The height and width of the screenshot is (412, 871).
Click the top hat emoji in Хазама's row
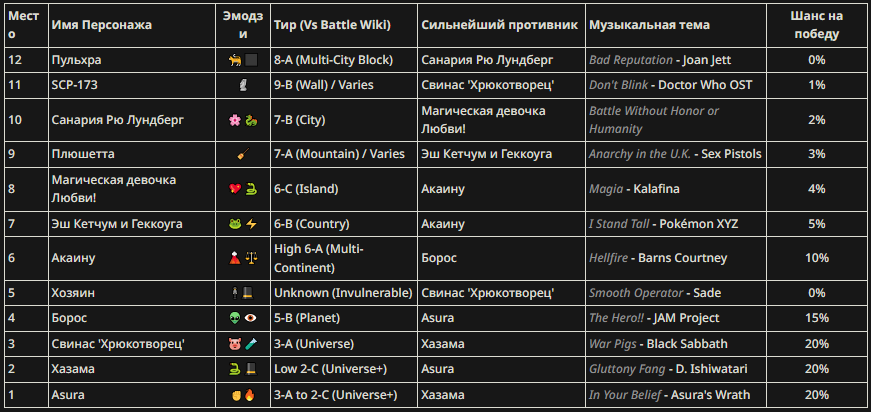[251, 370]
